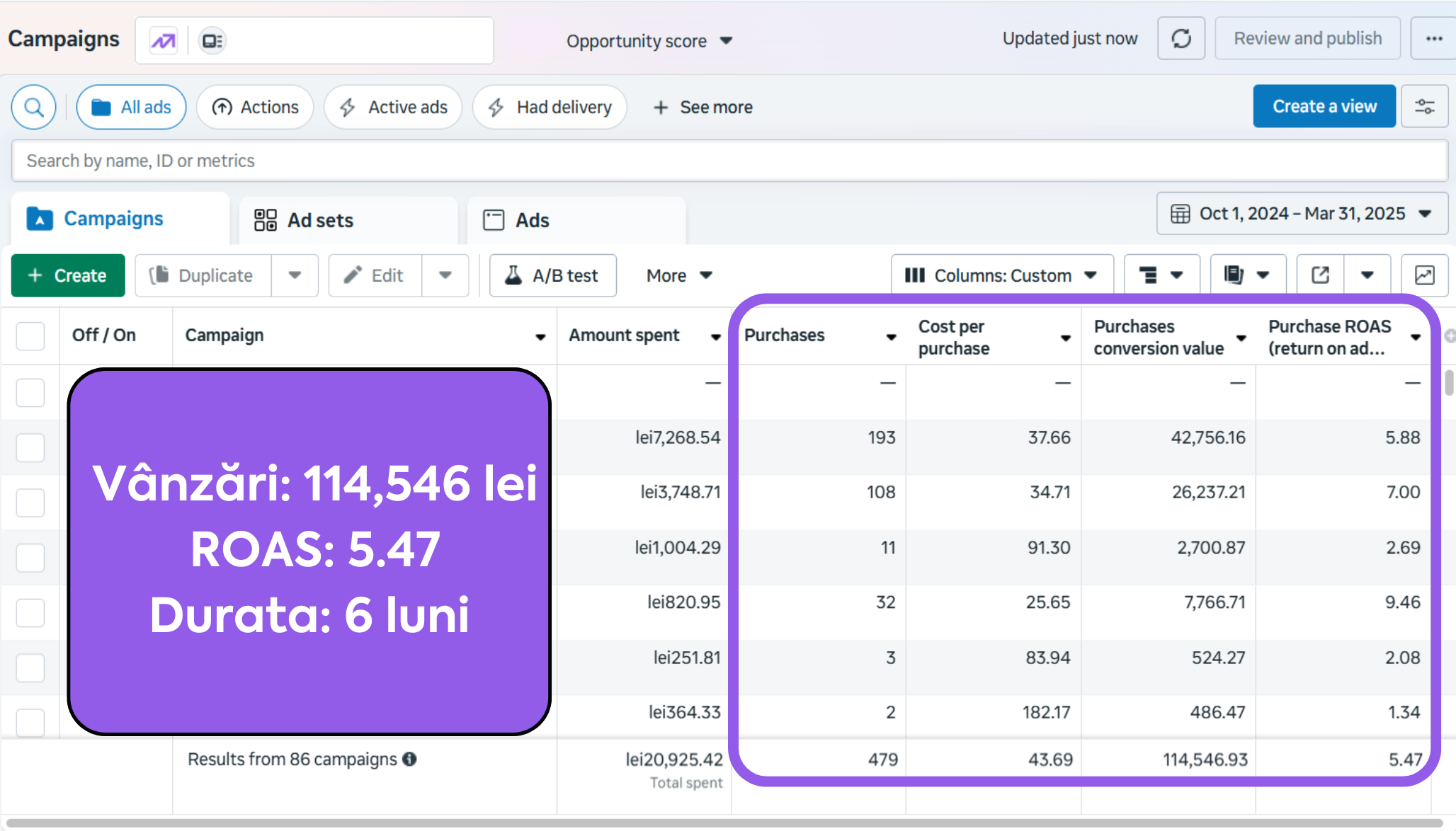Expand the Oct 1, 2024 – Mar 31, 2025 date range
This screenshot has width=1456, height=831.
[1302, 214]
